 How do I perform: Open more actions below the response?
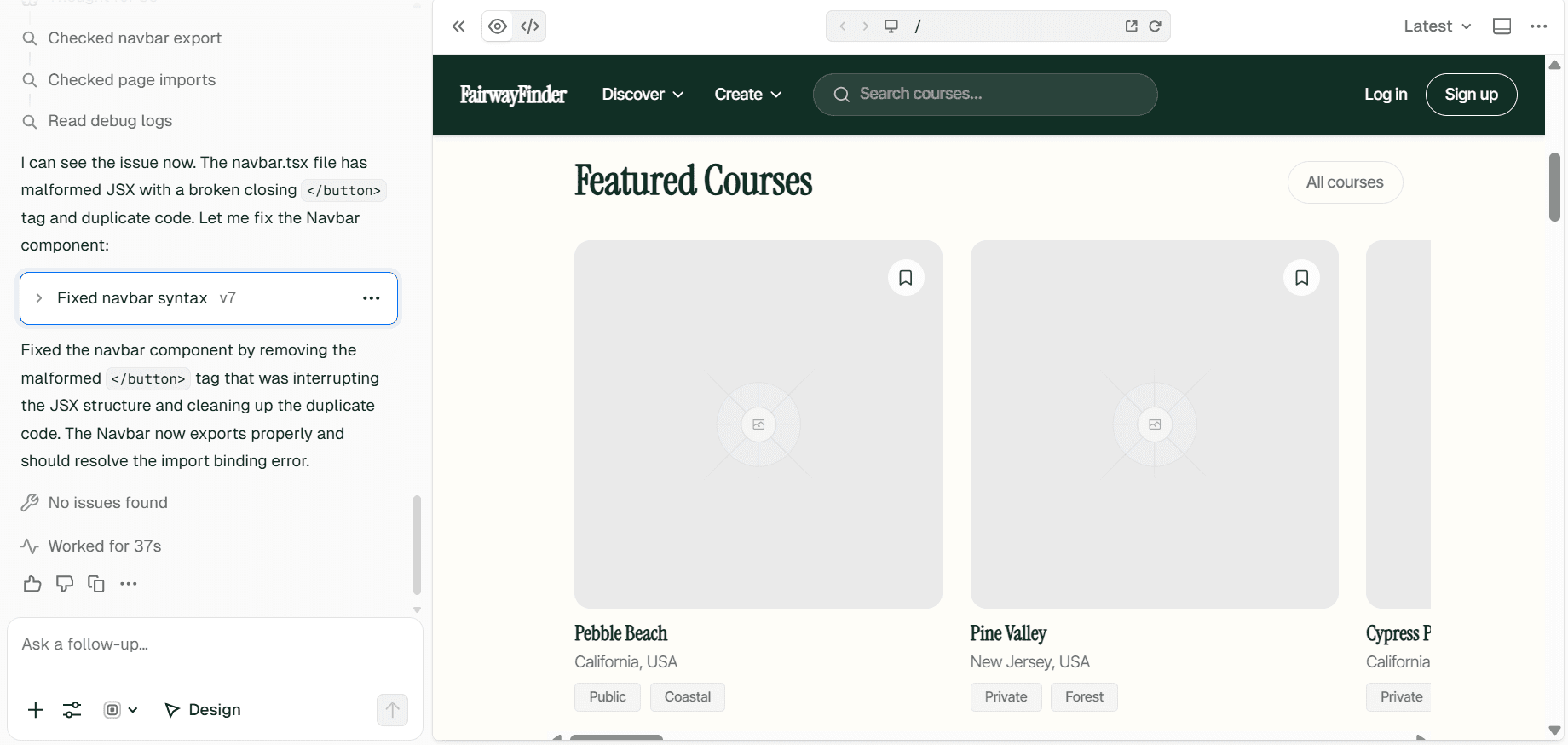tap(129, 584)
